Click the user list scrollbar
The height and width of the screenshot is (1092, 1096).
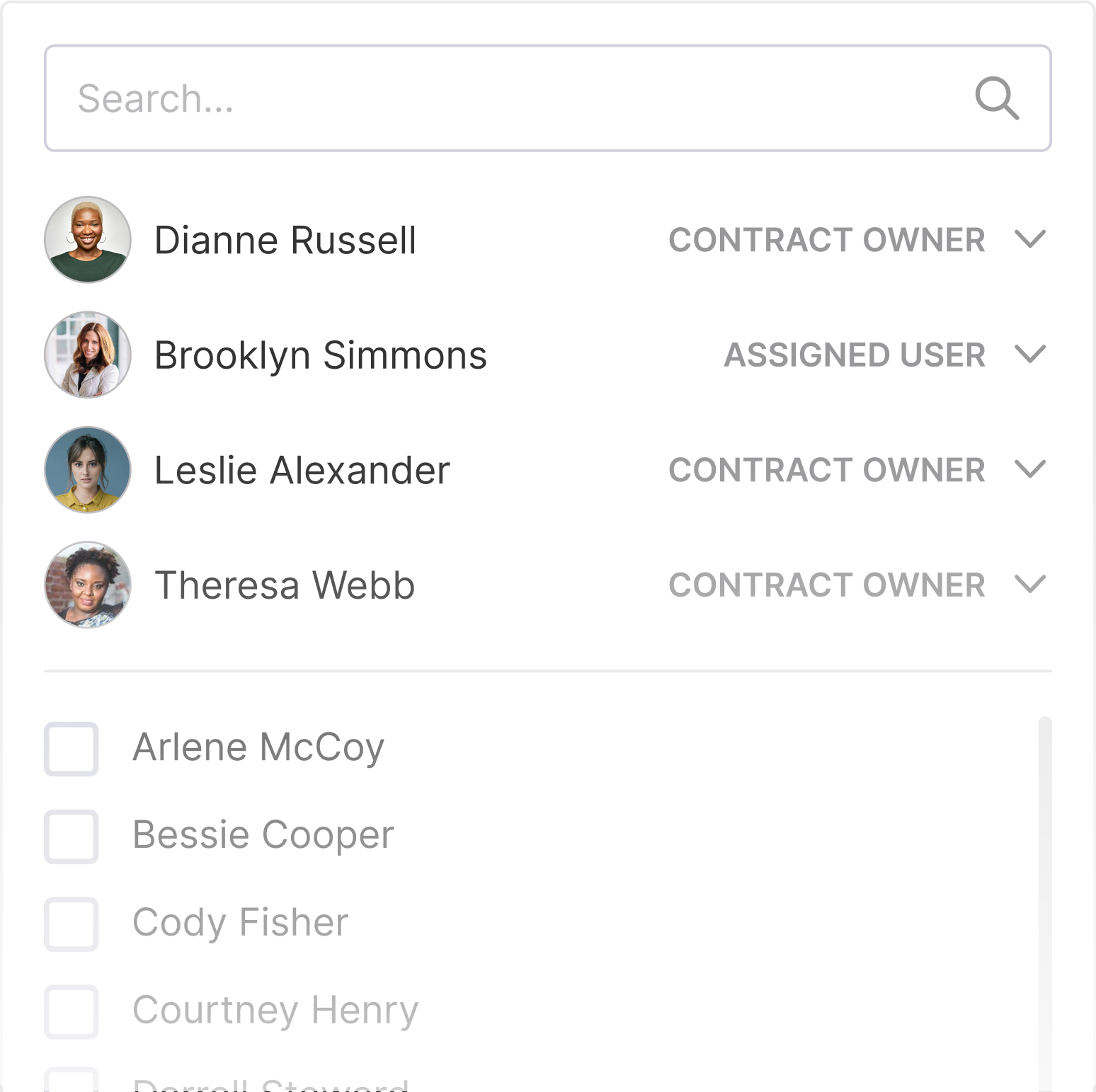[x=1044, y=899]
